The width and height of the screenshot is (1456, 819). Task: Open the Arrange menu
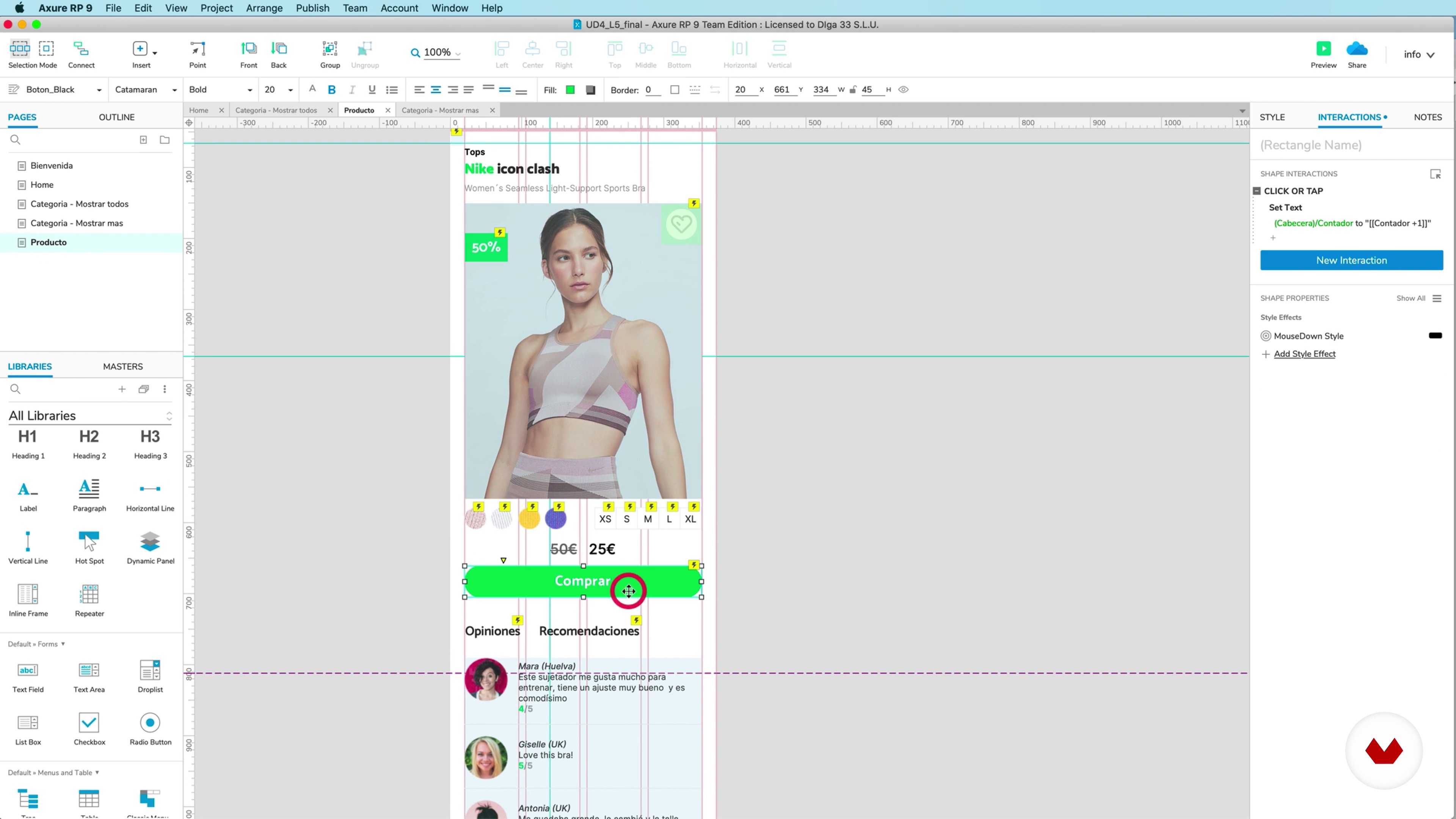[264, 8]
